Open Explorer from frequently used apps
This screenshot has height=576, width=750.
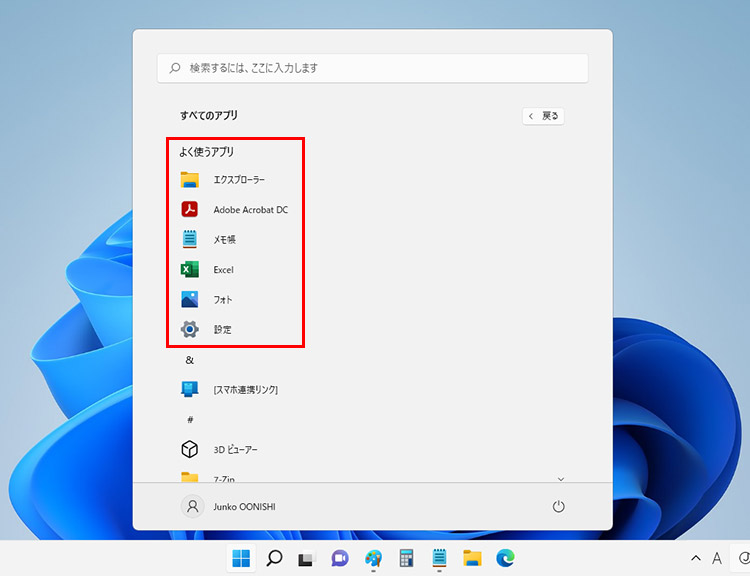[238, 180]
